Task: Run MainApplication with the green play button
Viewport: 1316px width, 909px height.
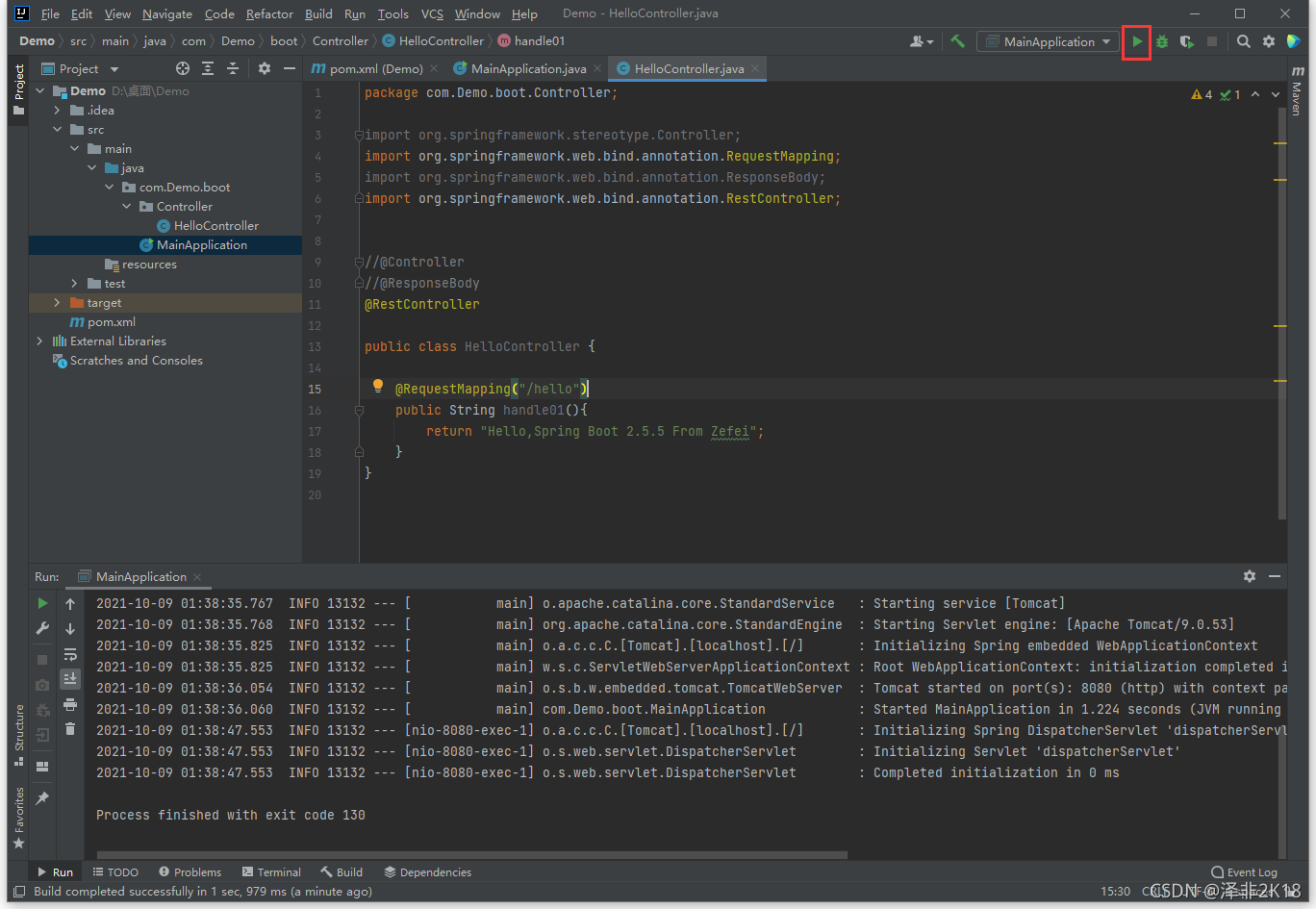Action: (1137, 41)
